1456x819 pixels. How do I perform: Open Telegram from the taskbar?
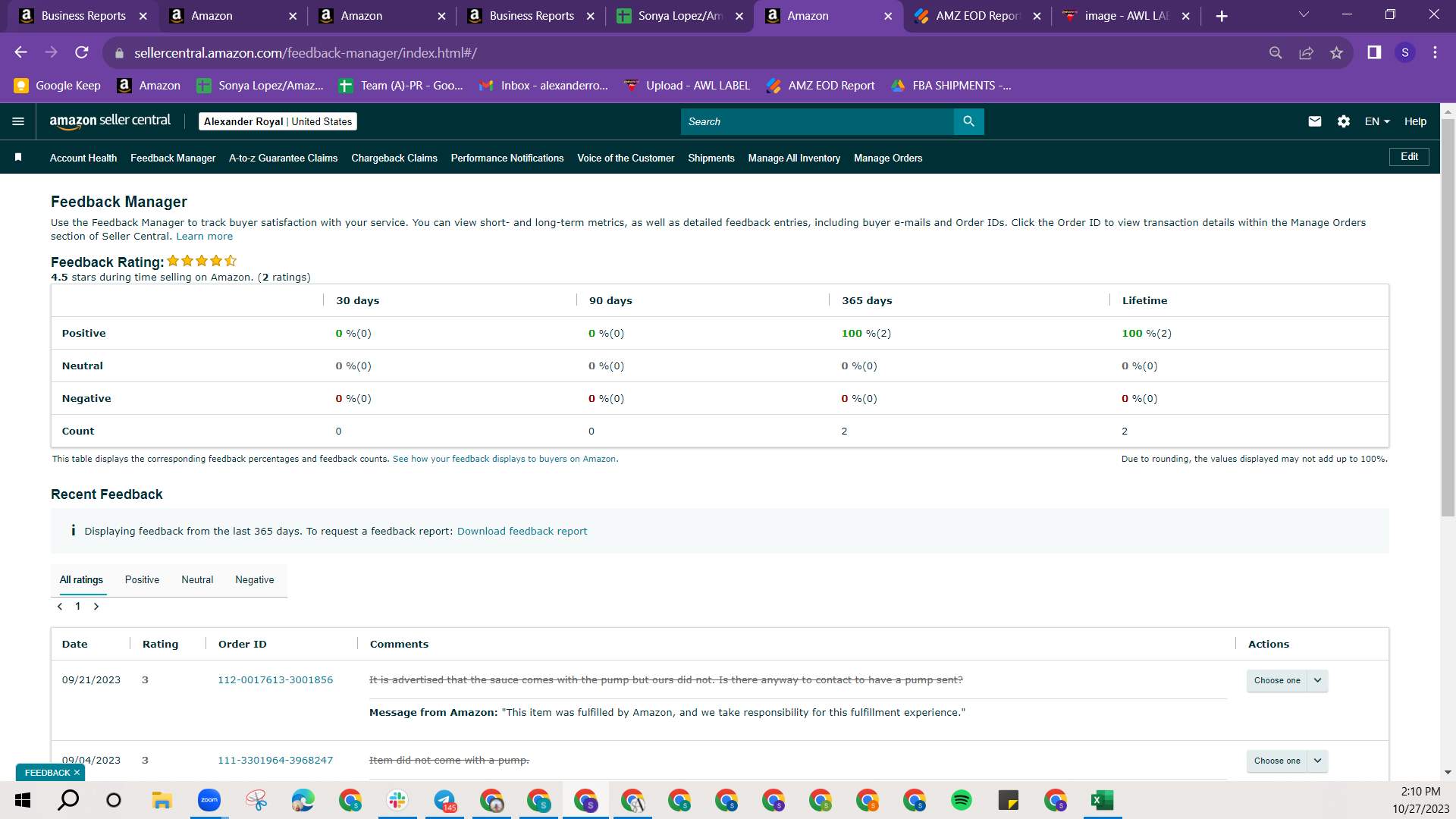[x=444, y=800]
